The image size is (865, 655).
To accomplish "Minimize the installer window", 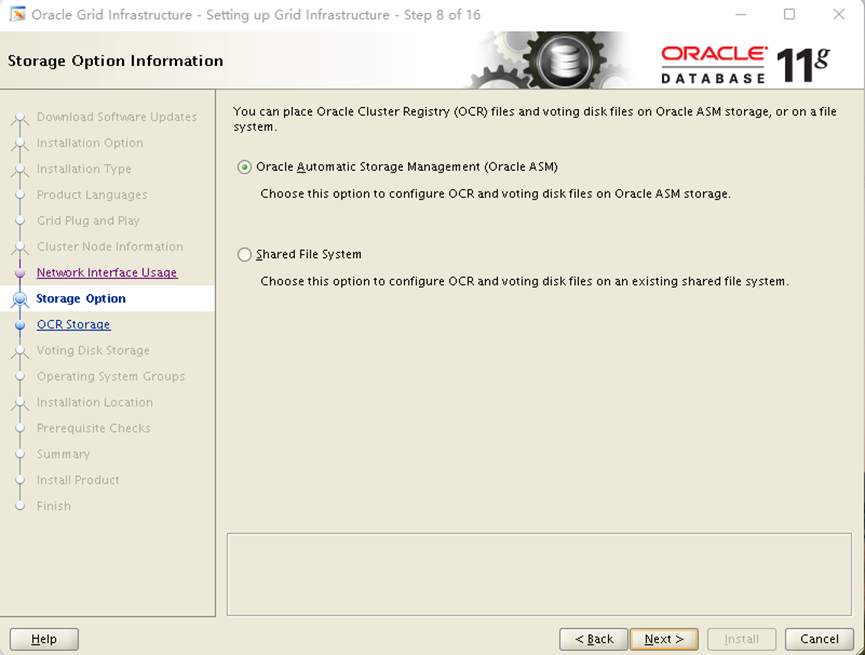I will (741, 14).
